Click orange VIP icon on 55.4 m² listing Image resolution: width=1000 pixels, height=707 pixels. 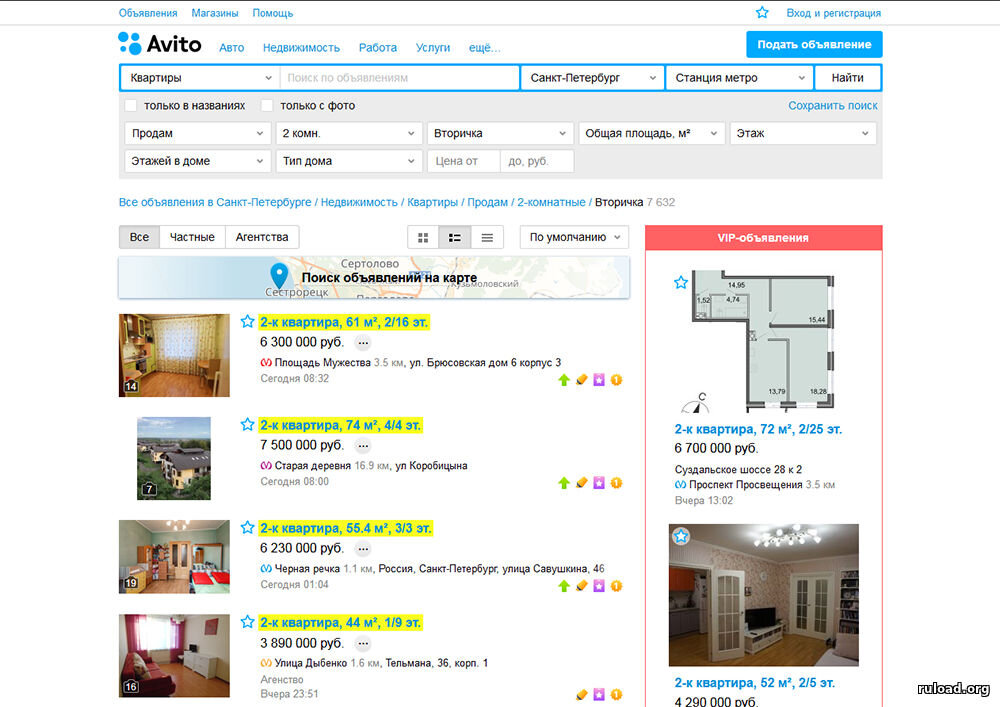[x=616, y=586]
